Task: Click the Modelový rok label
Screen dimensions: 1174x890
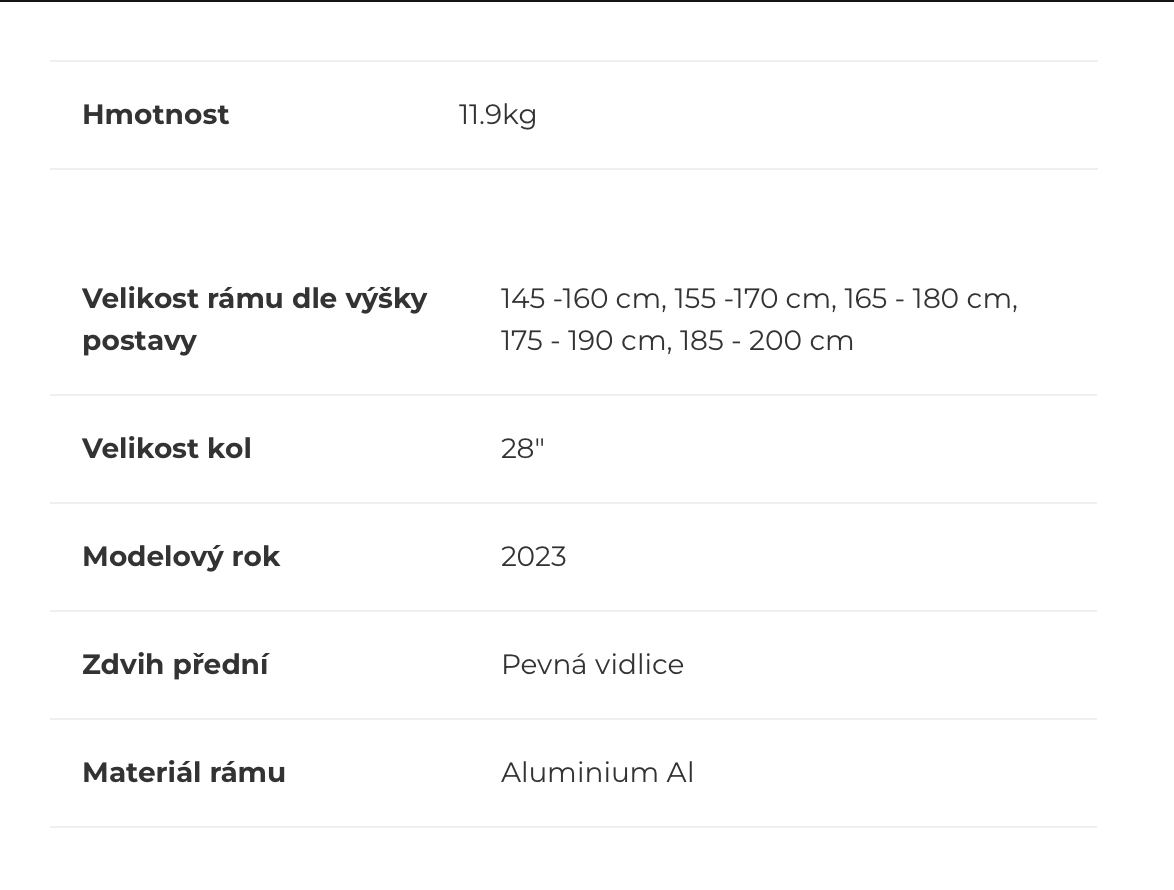Action: tap(181, 557)
